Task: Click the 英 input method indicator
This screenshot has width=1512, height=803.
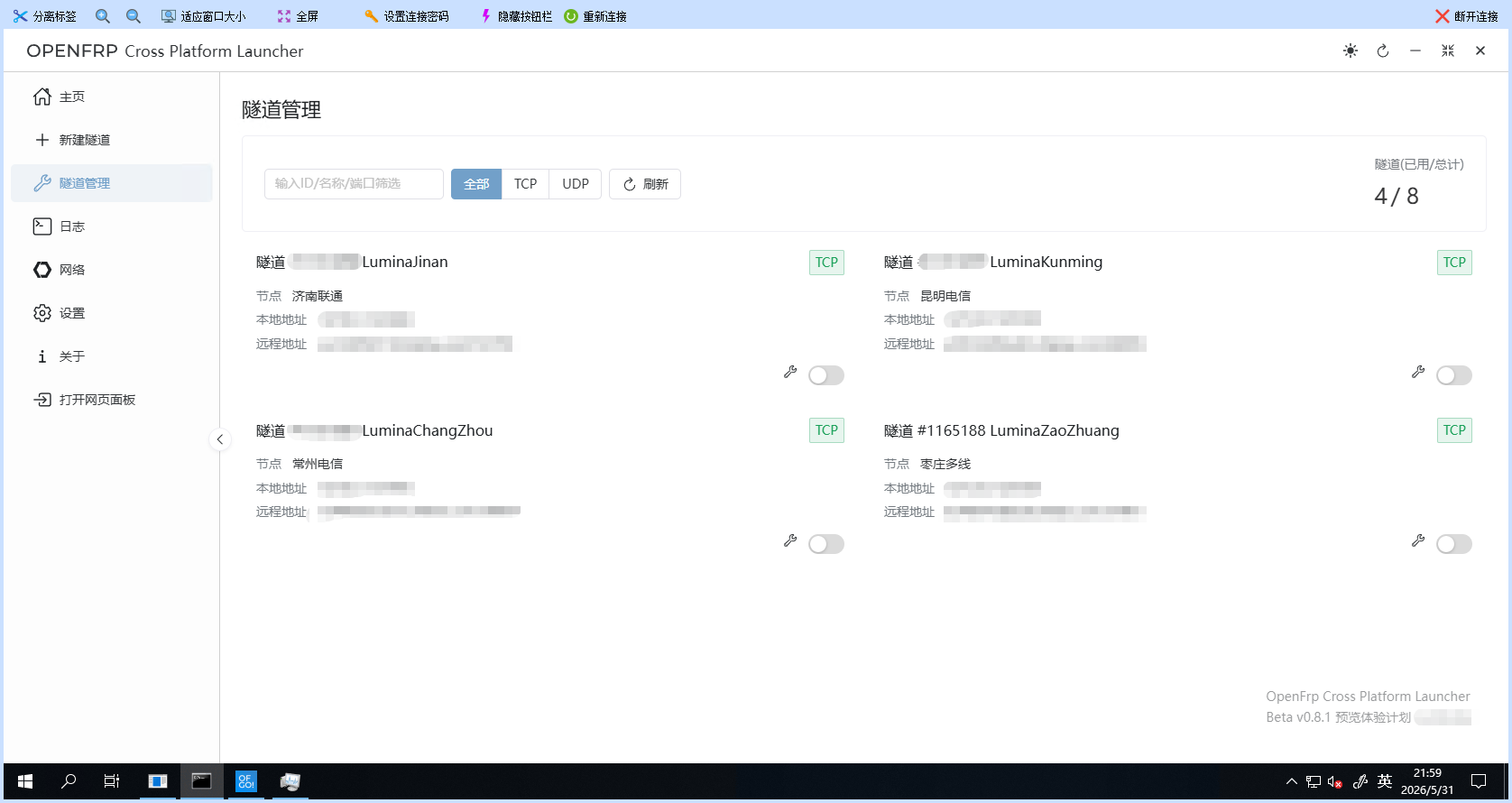Action: point(1385,781)
